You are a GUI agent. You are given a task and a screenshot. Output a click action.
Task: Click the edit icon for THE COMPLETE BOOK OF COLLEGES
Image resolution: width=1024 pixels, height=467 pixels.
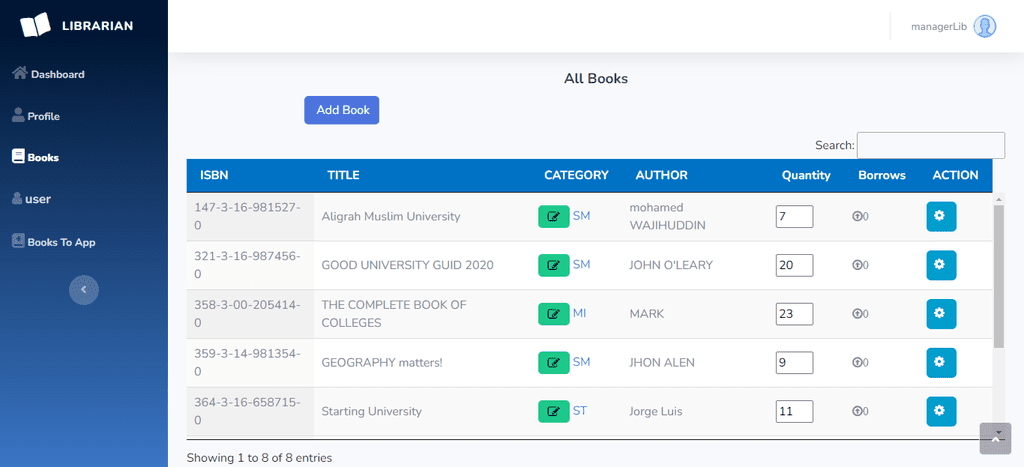click(554, 314)
